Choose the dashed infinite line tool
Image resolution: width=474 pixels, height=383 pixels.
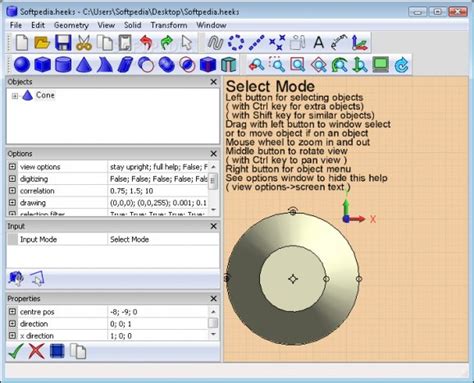click(257, 43)
